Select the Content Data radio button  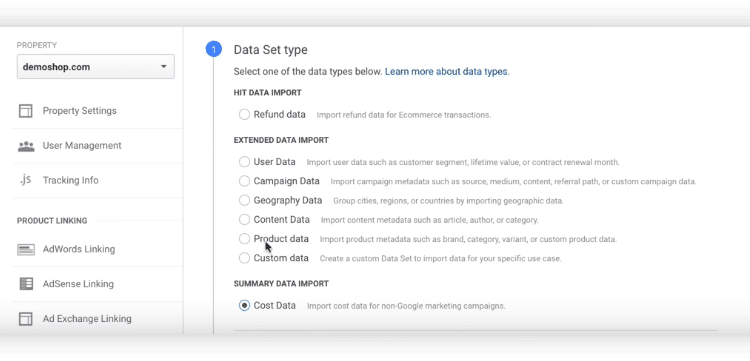(244, 219)
